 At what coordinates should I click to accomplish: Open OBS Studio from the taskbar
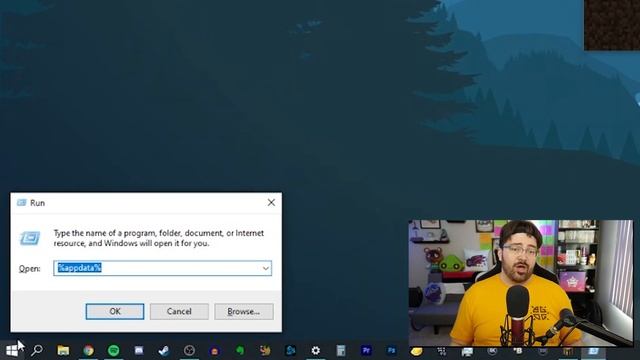click(x=189, y=350)
